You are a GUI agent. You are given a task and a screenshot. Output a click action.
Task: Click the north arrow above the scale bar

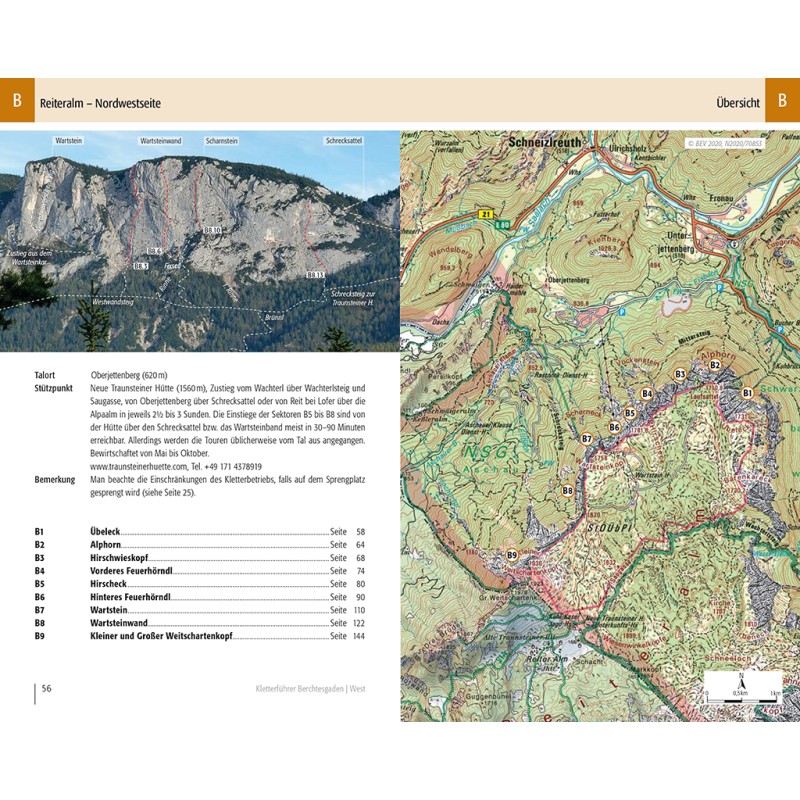[742, 682]
